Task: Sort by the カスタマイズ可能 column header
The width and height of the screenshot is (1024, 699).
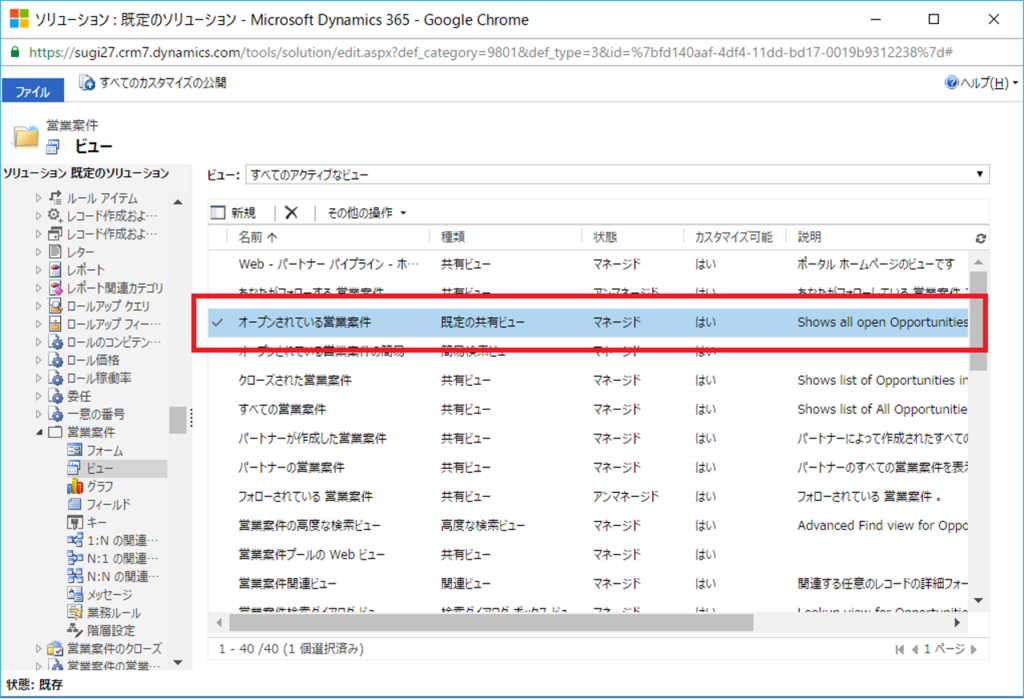Action: (733, 236)
